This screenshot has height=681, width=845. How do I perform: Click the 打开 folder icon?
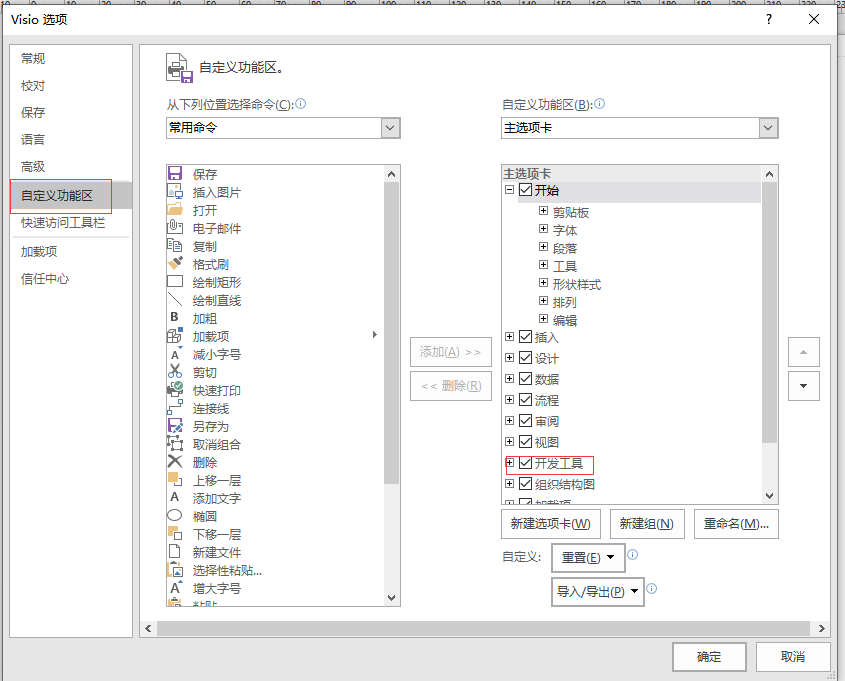tap(175, 210)
